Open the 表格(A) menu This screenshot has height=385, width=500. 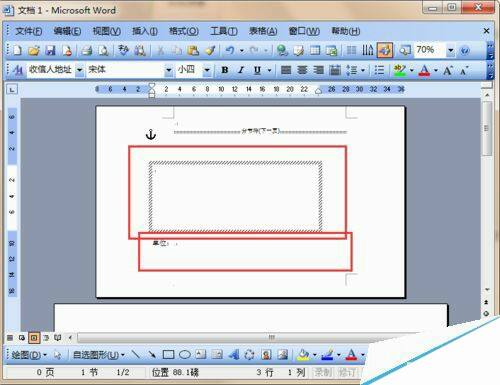tap(263, 31)
